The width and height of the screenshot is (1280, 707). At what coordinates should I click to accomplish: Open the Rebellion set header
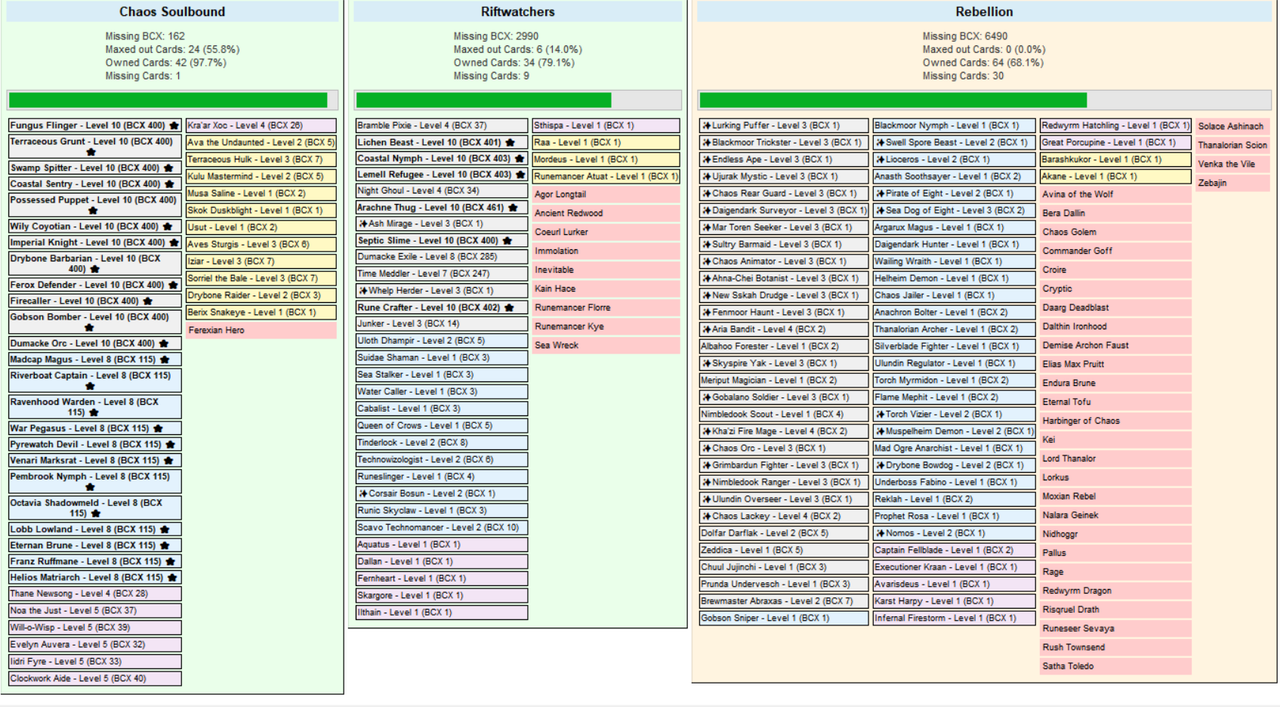tap(984, 12)
